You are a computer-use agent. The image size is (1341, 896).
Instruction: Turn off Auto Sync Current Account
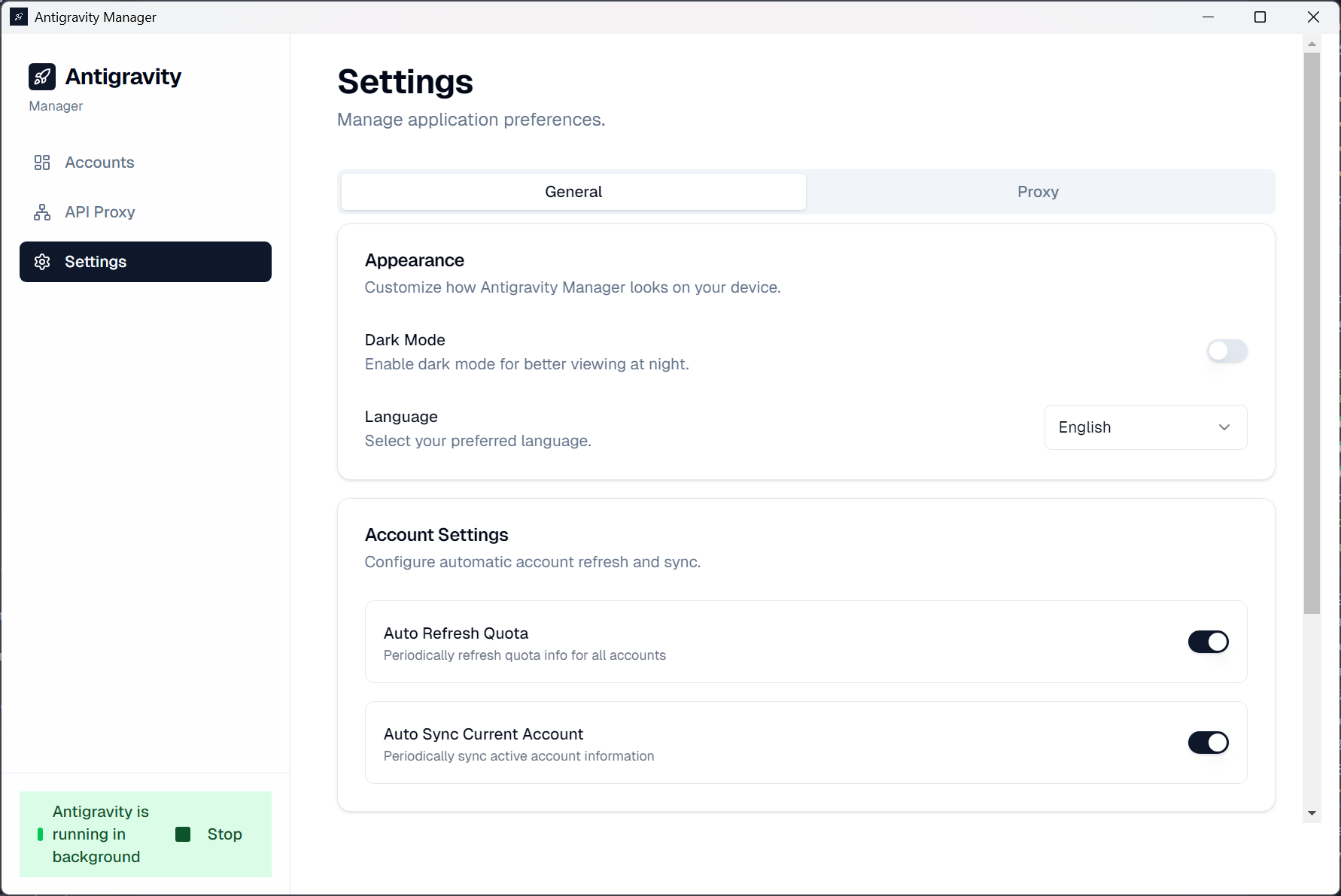(x=1208, y=742)
